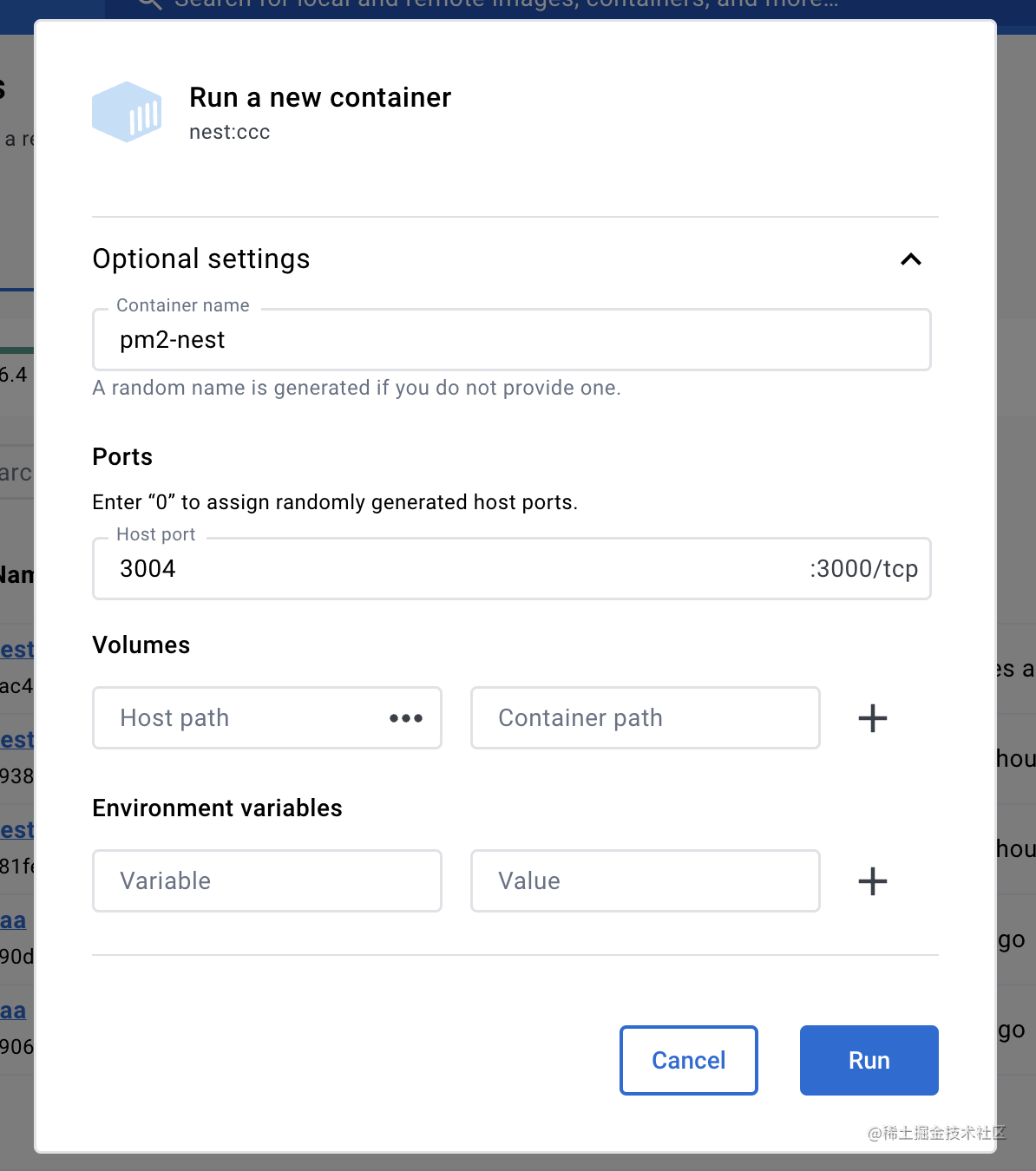Add another volume with plus icon
This screenshot has width=1036, height=1171.
click(872, 718)
